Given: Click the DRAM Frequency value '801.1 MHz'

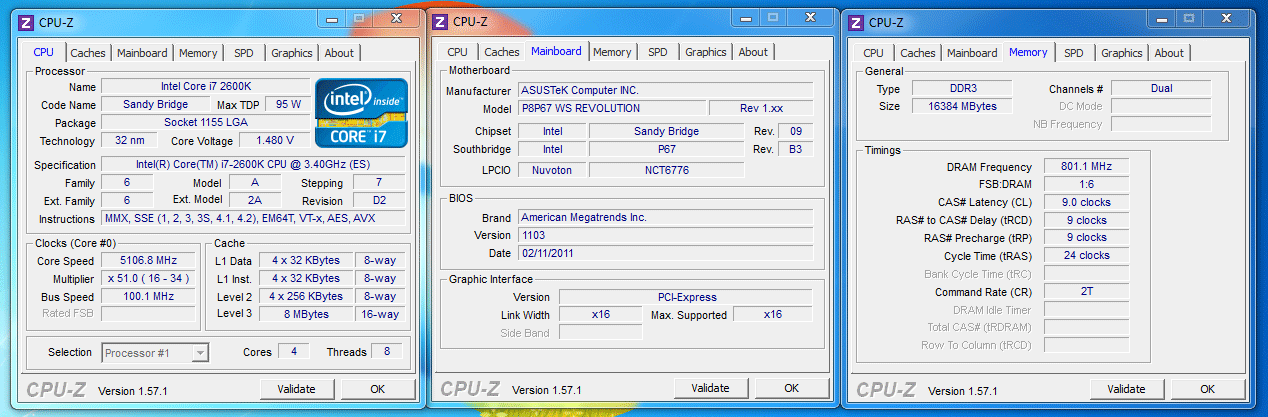Looking at the screenshot, I should point(1087,166).
